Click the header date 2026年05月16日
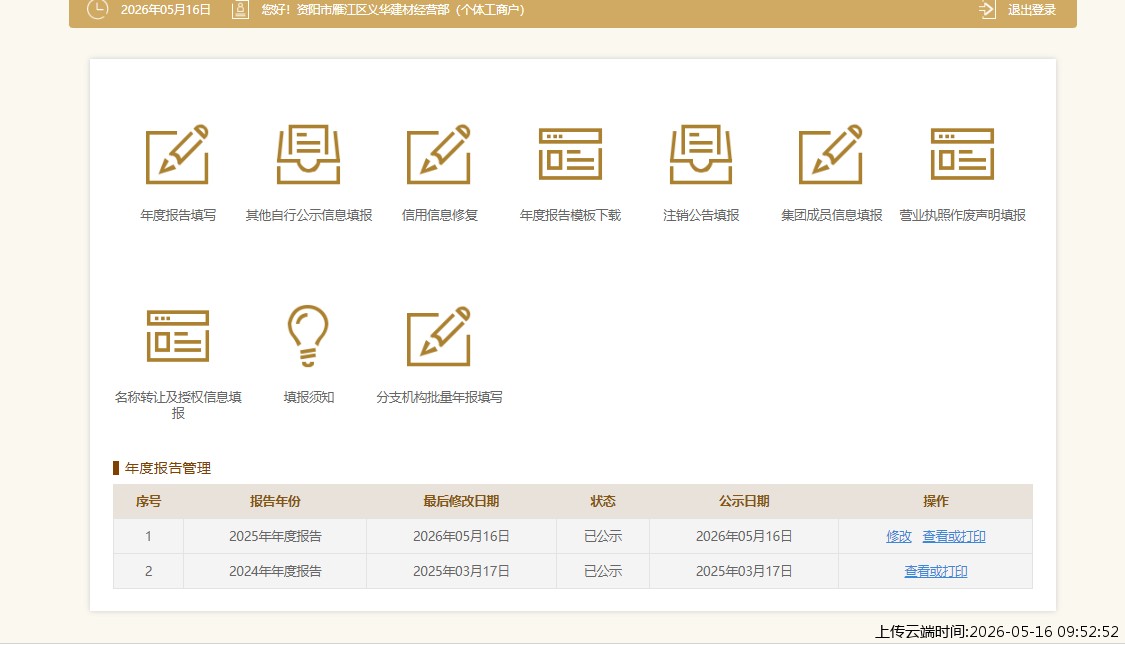The height and width of the screenshot is (645, 1125). (x=166, y=10)
